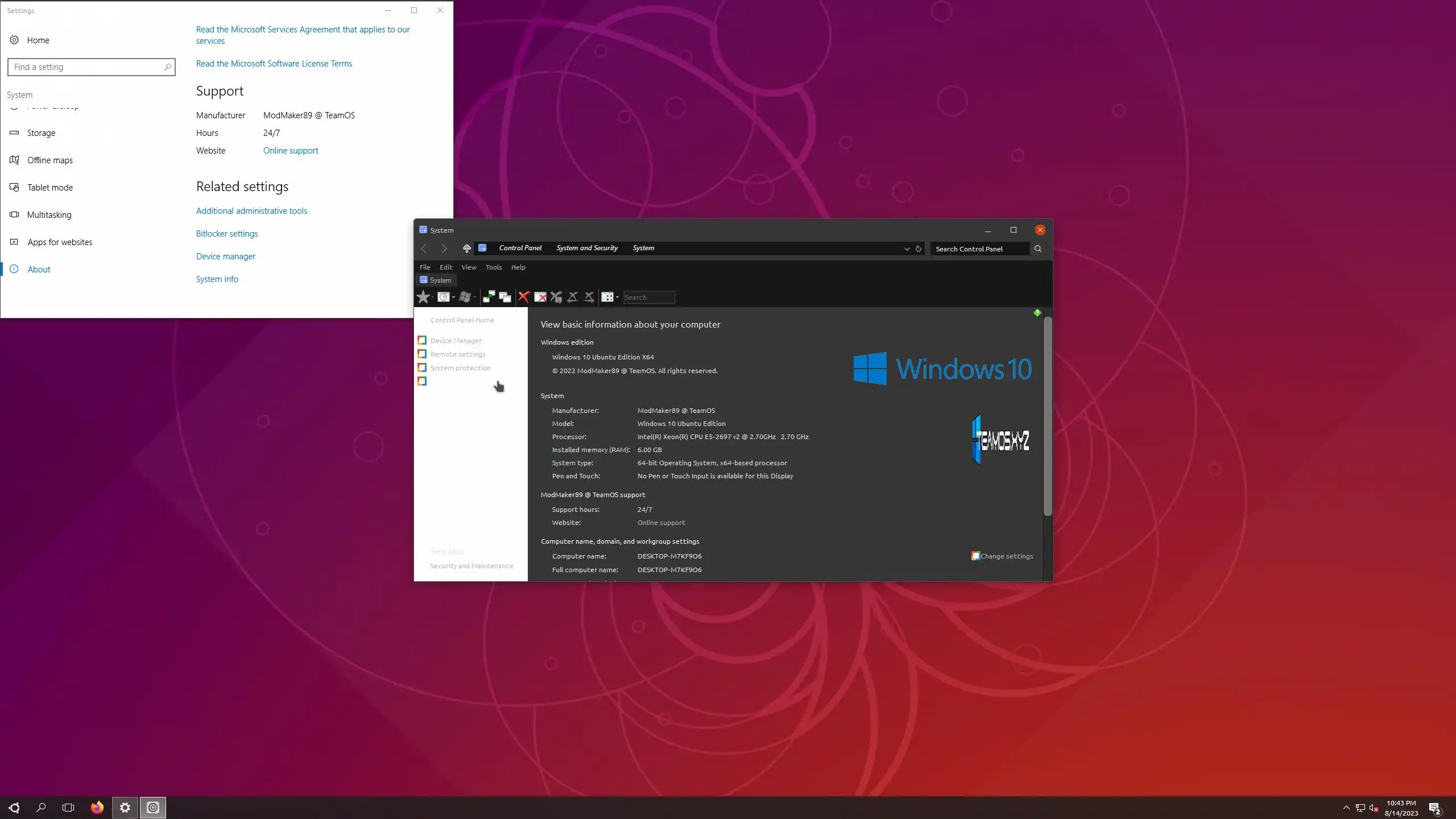
Task: Click the red X close-tab toolbar icon
Action: coord(524,297)
